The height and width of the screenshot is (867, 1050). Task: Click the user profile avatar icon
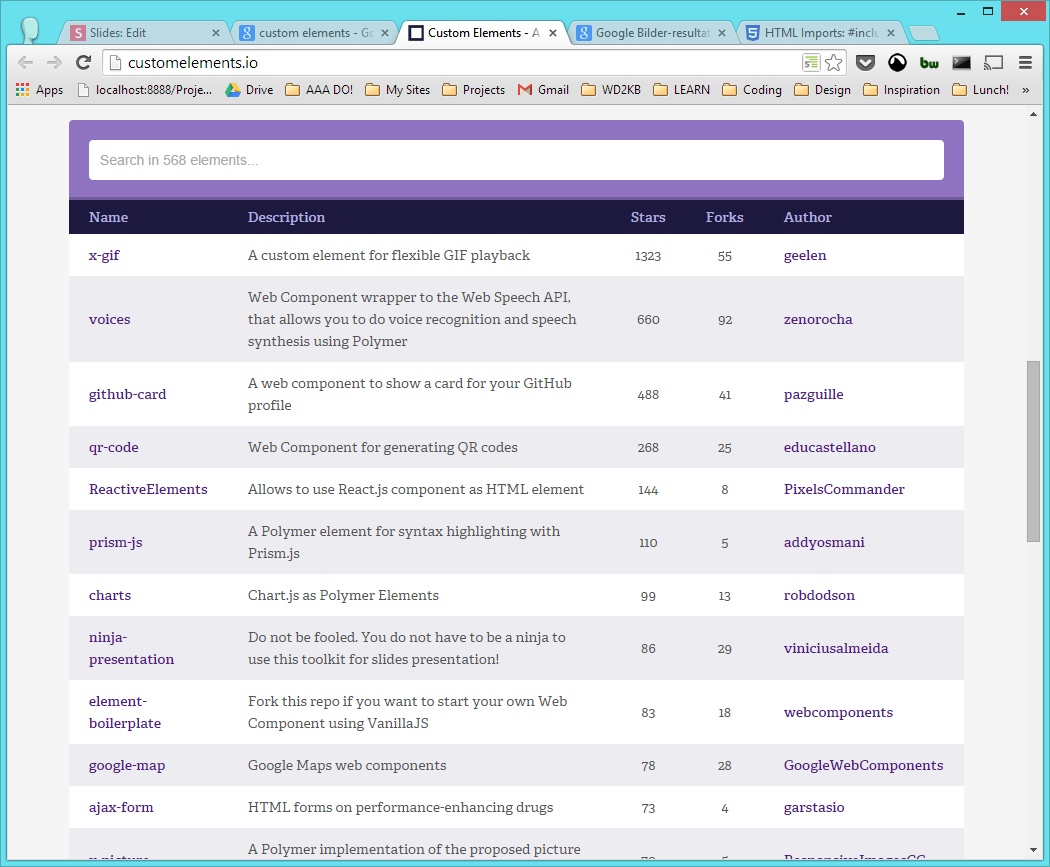point(30,30)
